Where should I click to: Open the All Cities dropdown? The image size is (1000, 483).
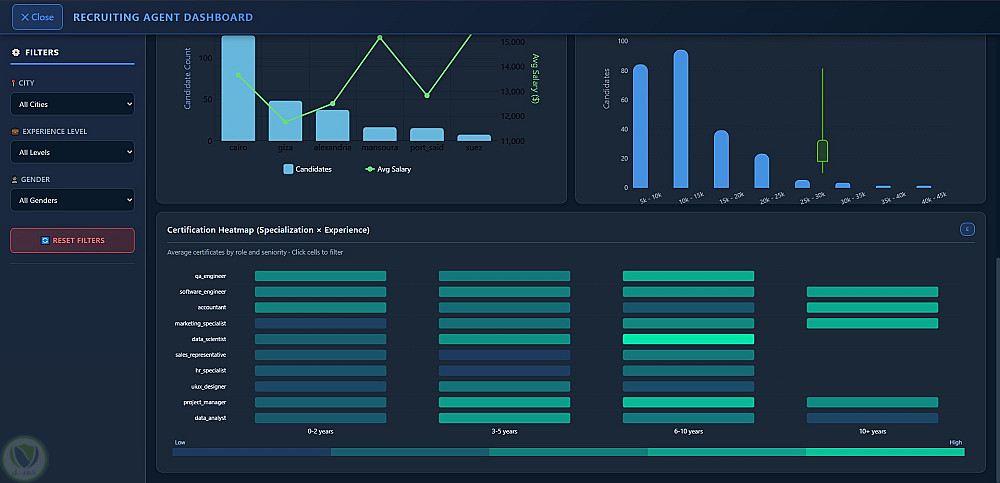click(73, 104)
